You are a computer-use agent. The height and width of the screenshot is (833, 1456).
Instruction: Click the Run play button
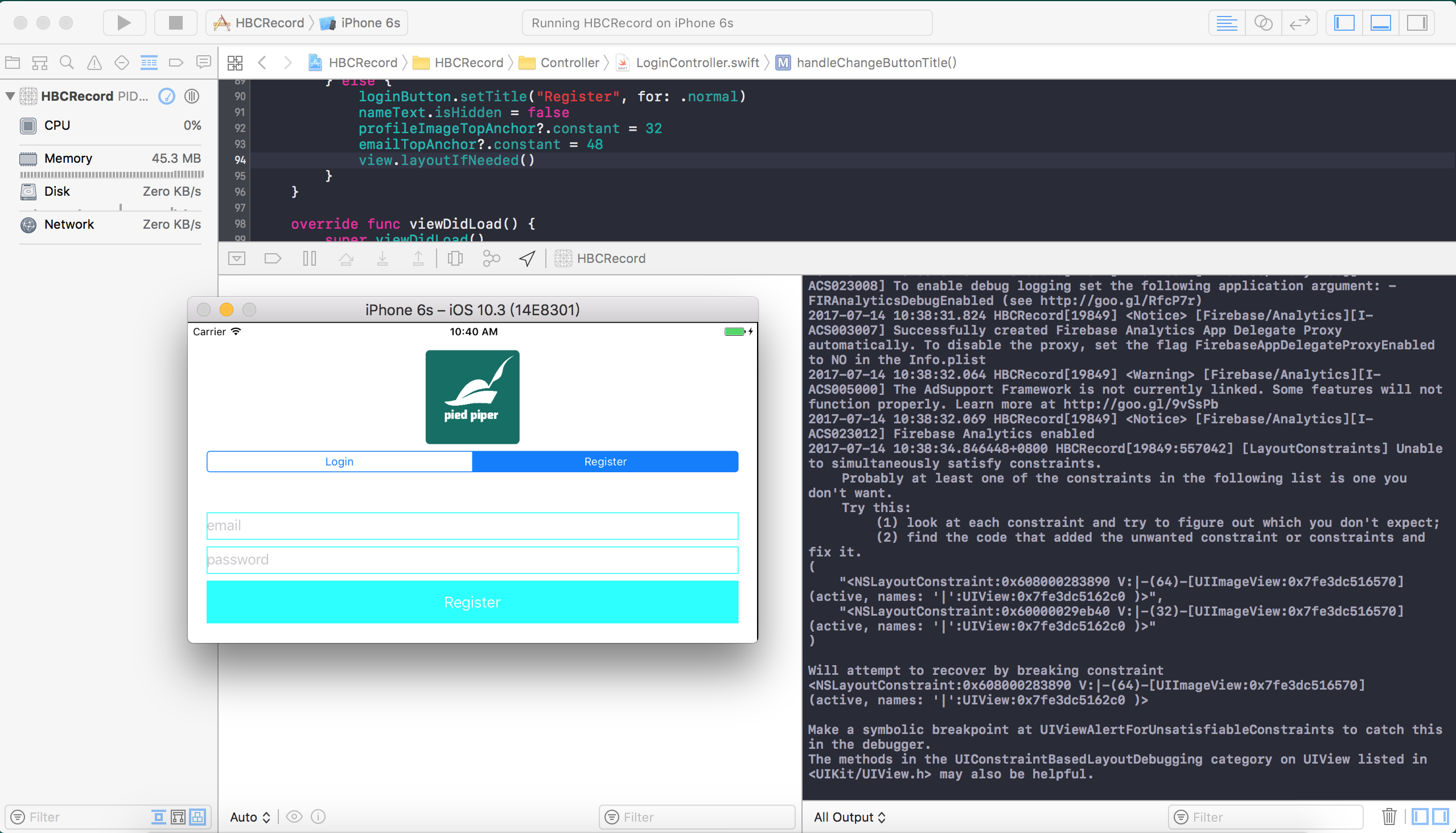[124, 23]
